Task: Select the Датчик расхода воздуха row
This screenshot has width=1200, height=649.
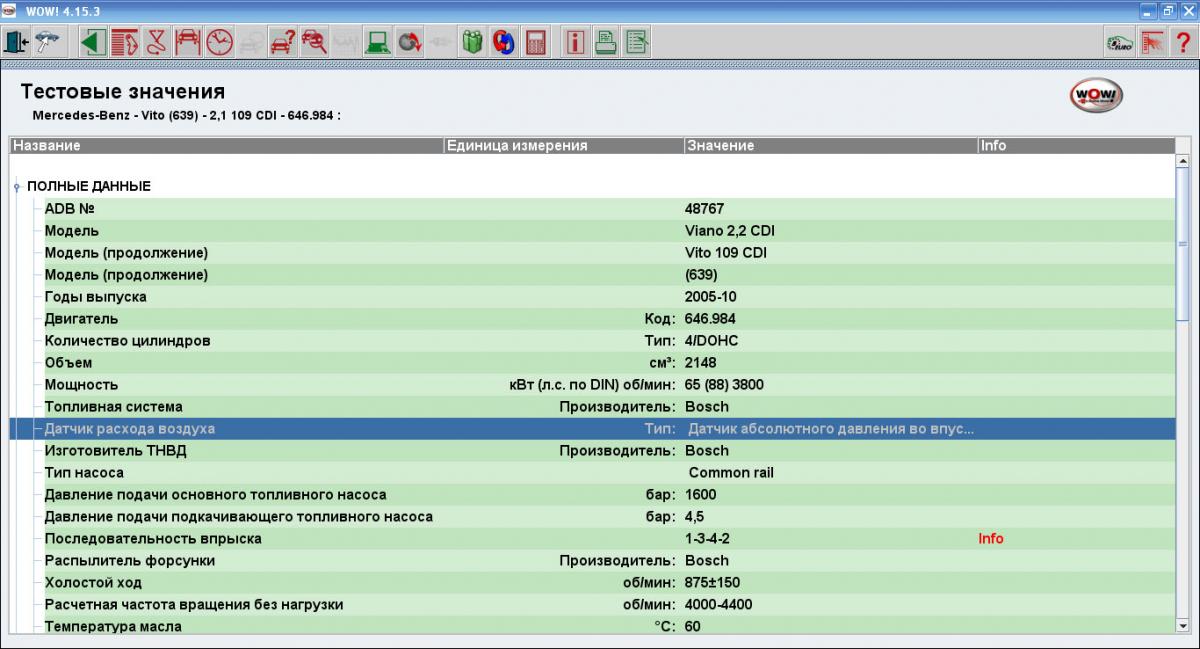Action: (130, 429)
